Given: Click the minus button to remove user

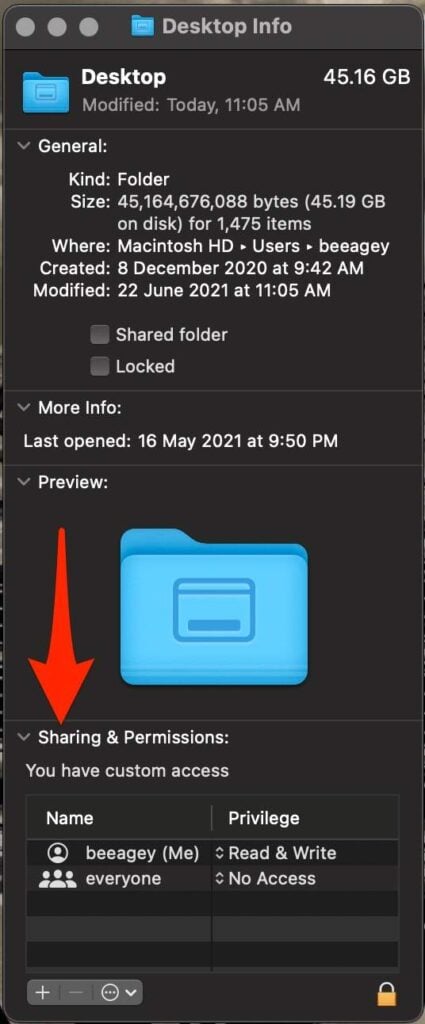Looking at the screenshot, I should tap(76, 993).
